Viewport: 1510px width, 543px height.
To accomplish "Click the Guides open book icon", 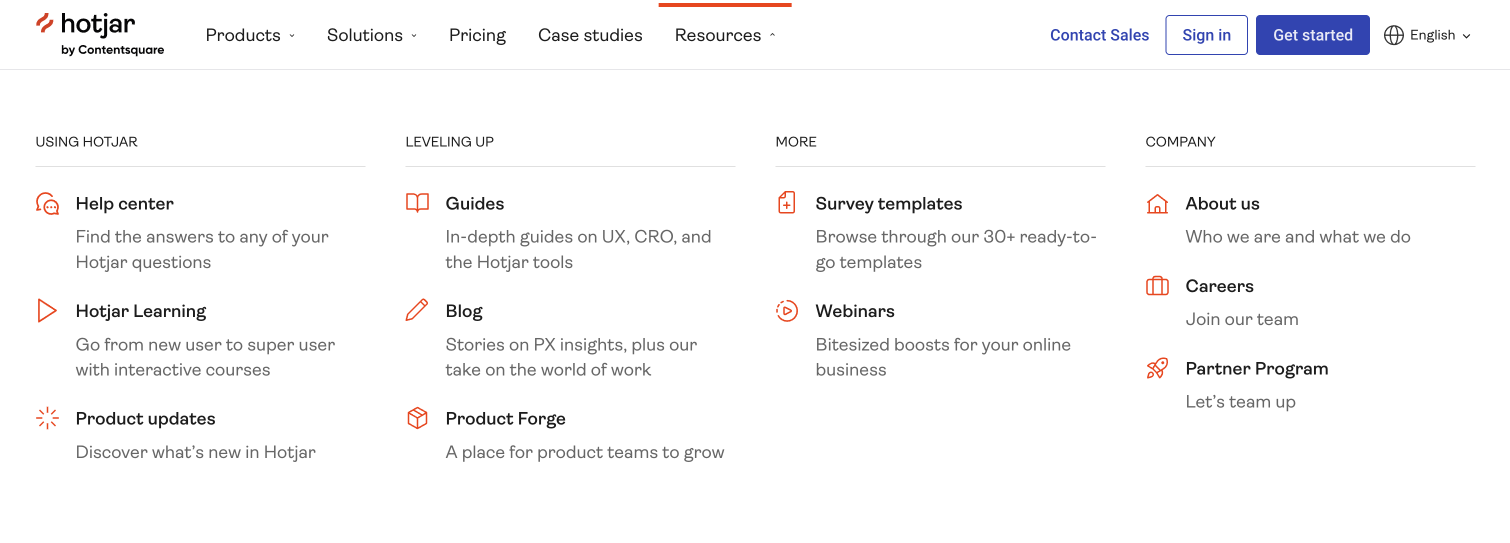I will tap(417, 203).
